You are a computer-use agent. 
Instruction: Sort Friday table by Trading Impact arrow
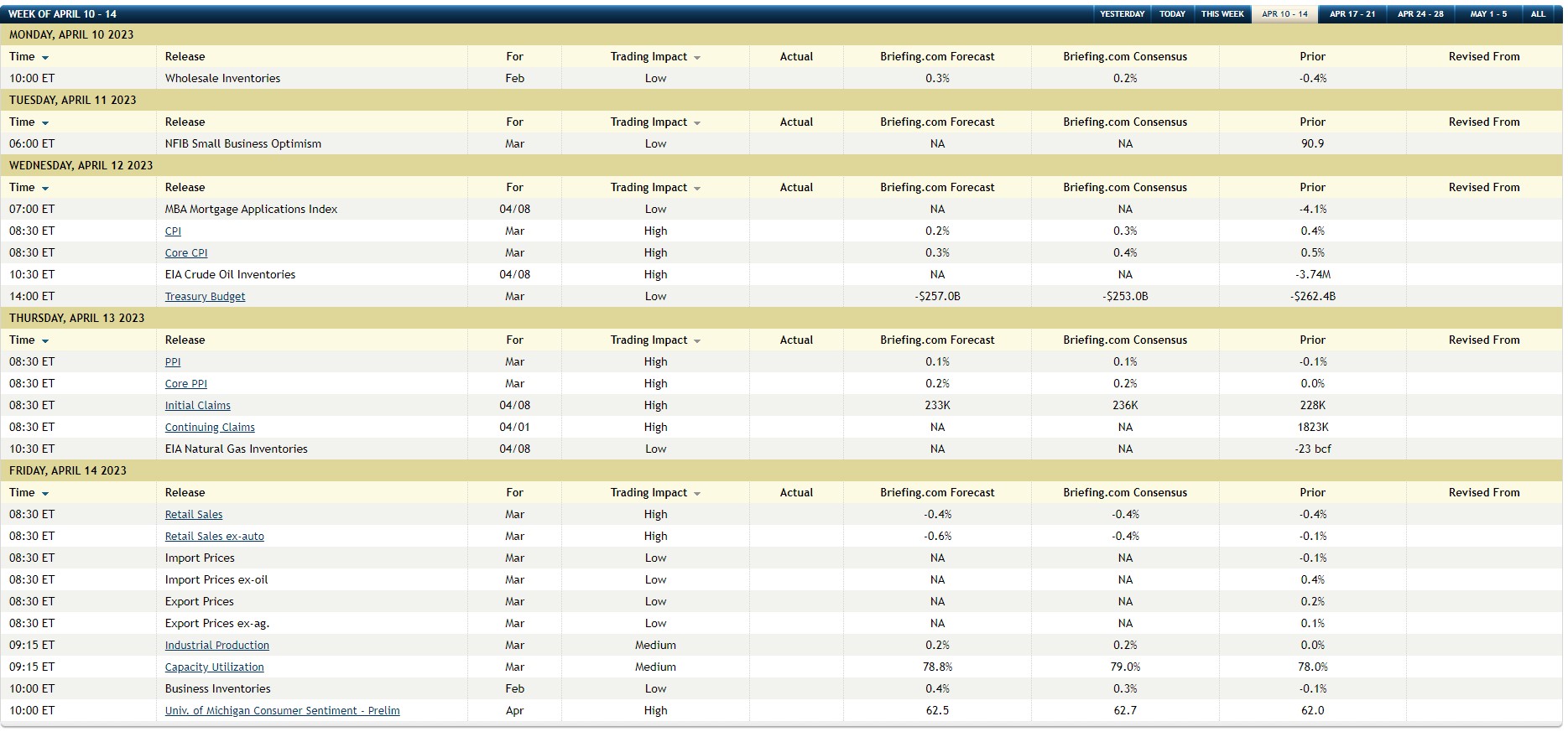[x=697, y=494]
